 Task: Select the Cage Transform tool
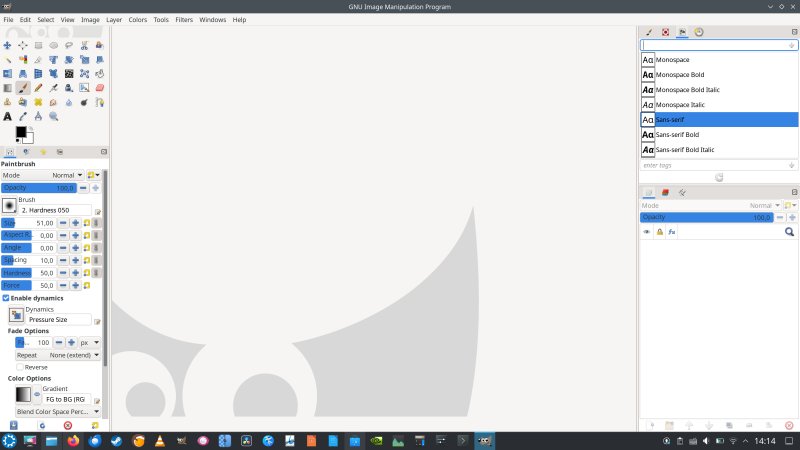[84, 74]
